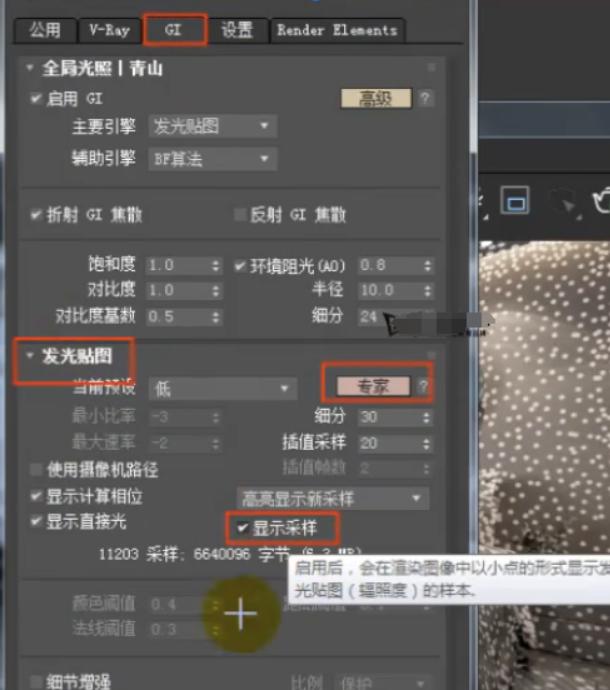Expand the 当前预设 preset dropdown
Screen dimensions: 610x690
pyautogui.click(x=222, y=388)
